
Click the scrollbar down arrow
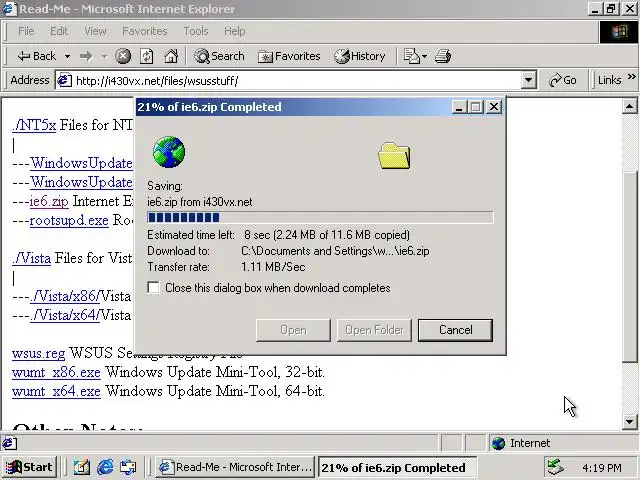pyautogui.click(x=629, y=422)
